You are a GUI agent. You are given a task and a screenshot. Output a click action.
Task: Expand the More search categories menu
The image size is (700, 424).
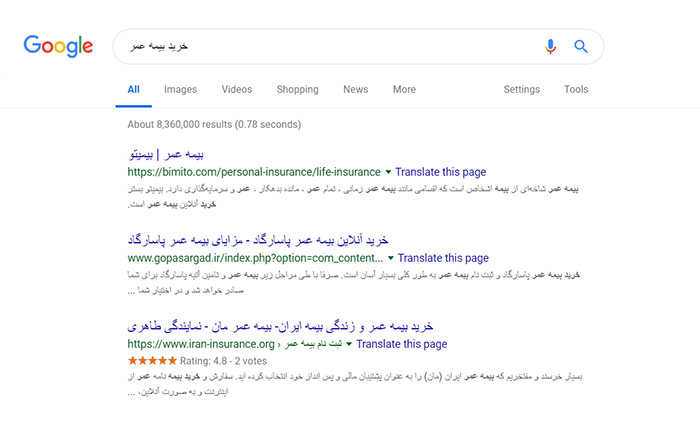[x=404, y=89]
